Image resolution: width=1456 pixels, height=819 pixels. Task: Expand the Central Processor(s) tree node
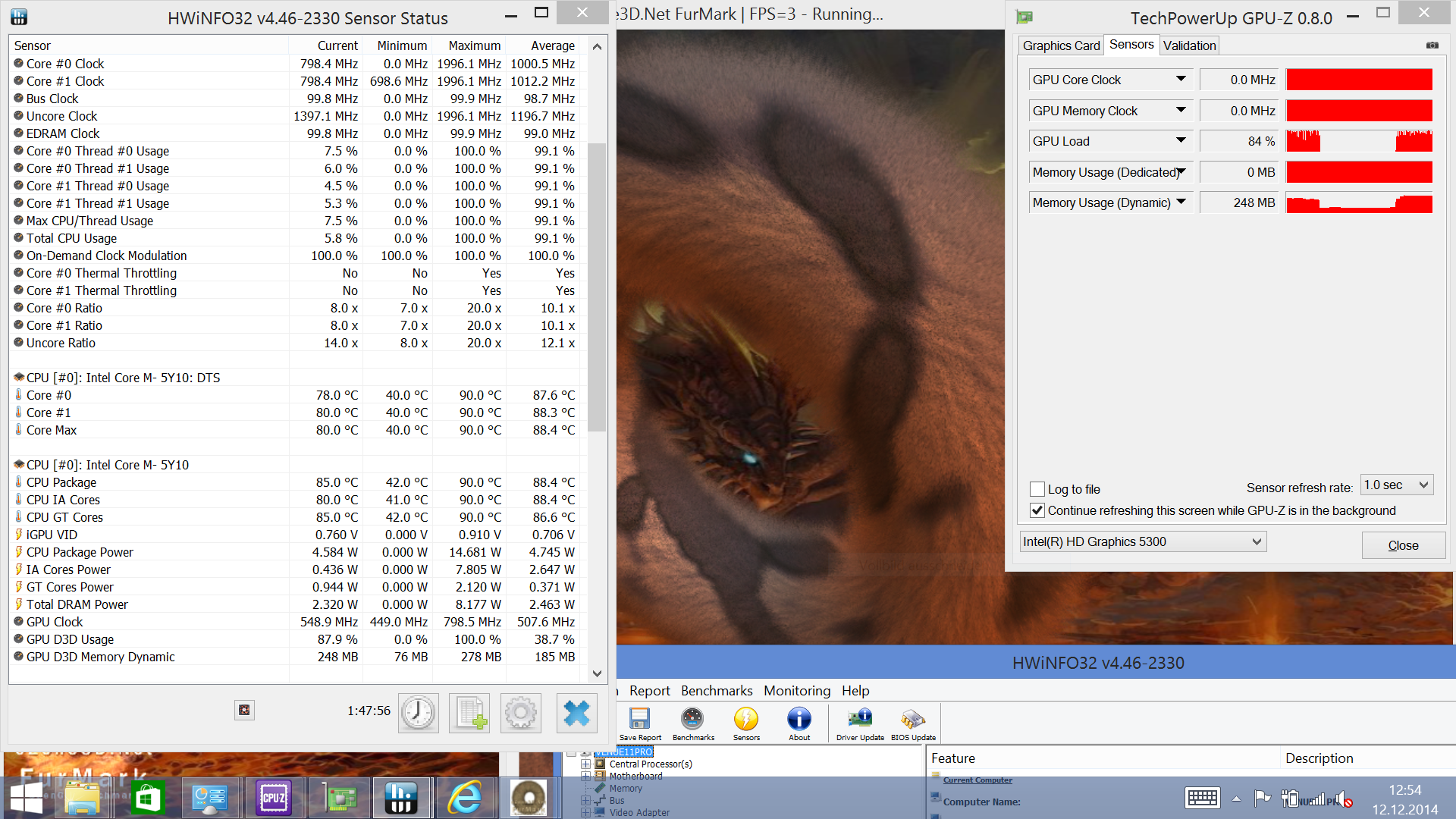585,764
